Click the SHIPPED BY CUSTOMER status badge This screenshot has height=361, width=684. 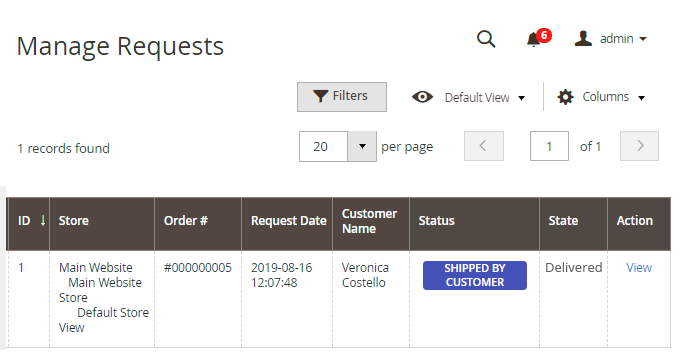point(475,276)
